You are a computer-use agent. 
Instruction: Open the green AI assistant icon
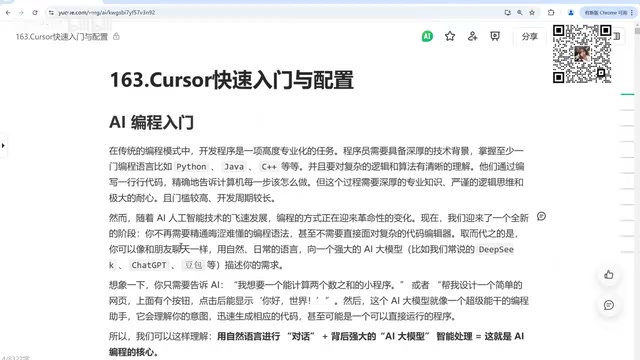427,36
